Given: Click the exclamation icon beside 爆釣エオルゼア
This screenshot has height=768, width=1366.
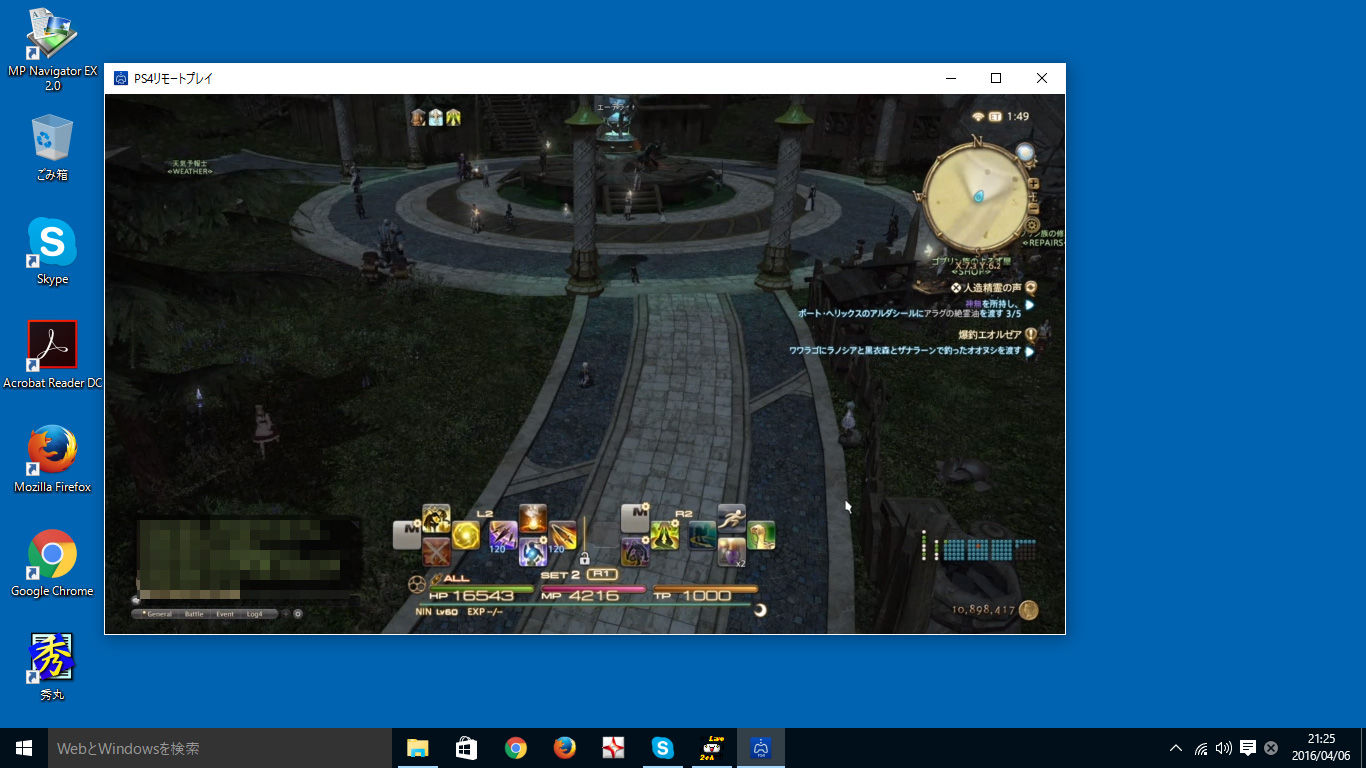Looking at the screenshot, I should pos(1031,335).
